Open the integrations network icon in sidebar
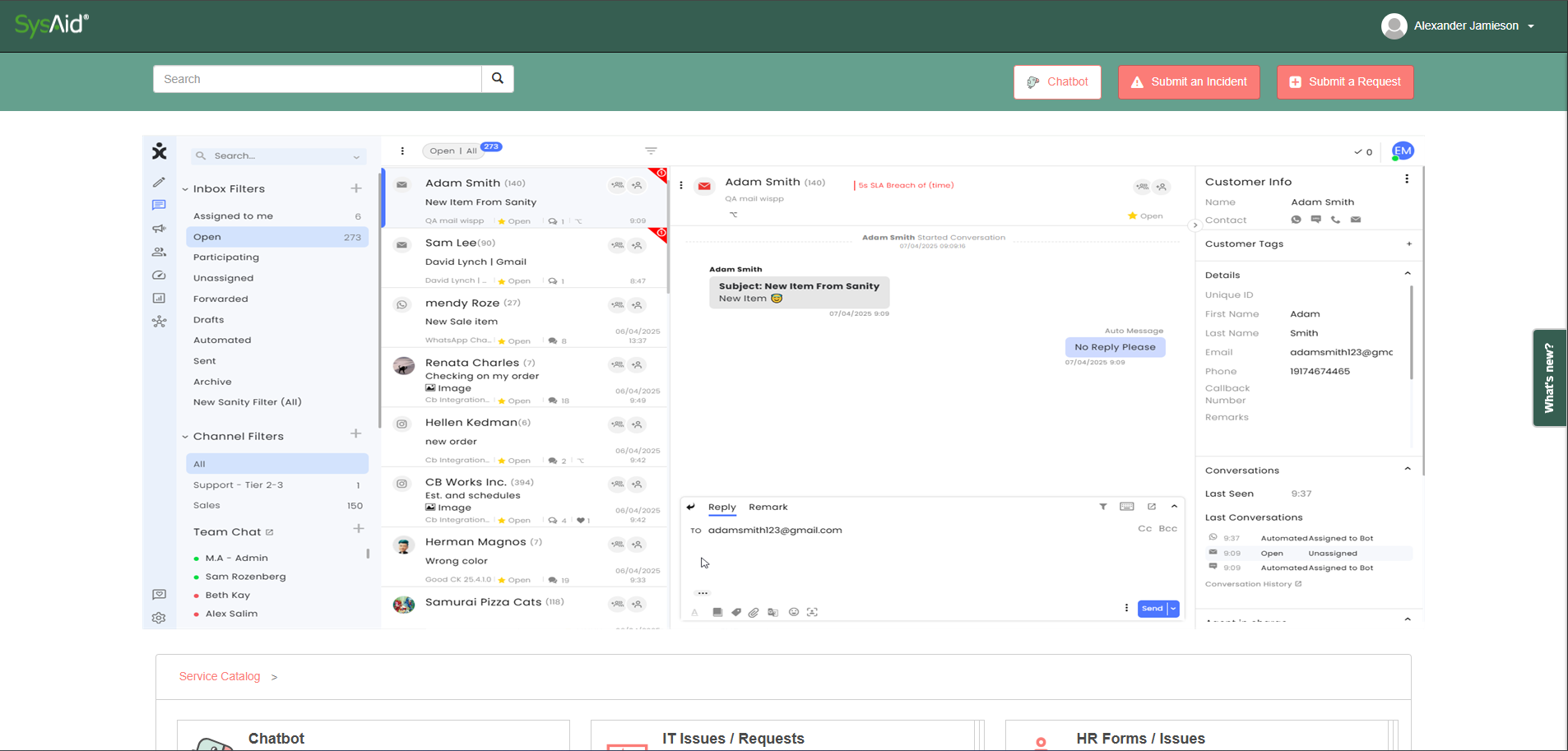This screenshot has width=1568, height=751. click(x=159, y=322)
